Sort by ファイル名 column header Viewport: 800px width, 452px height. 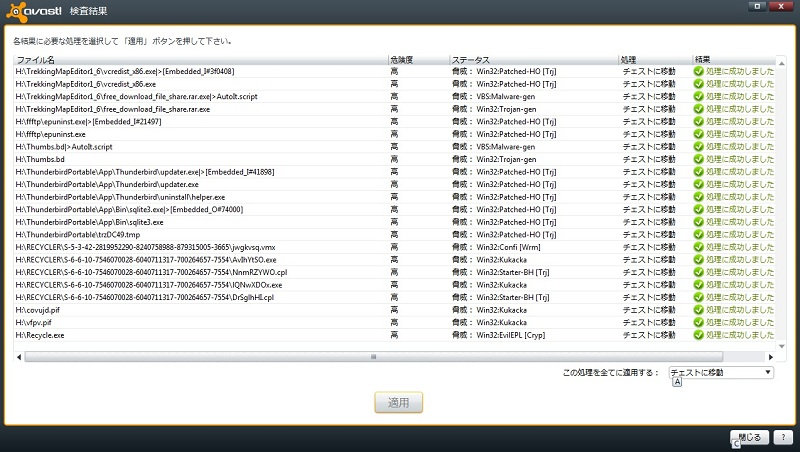(x=201, y=60)
